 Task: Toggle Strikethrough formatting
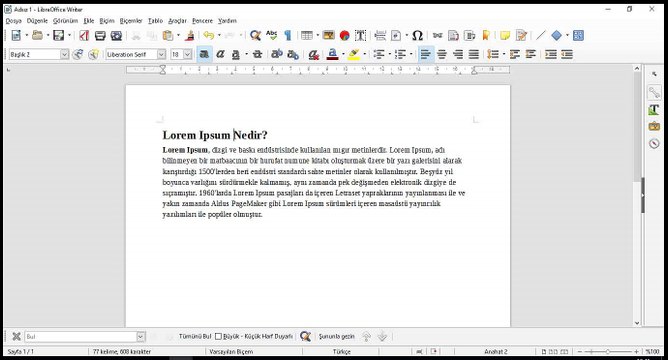point(257,55)
